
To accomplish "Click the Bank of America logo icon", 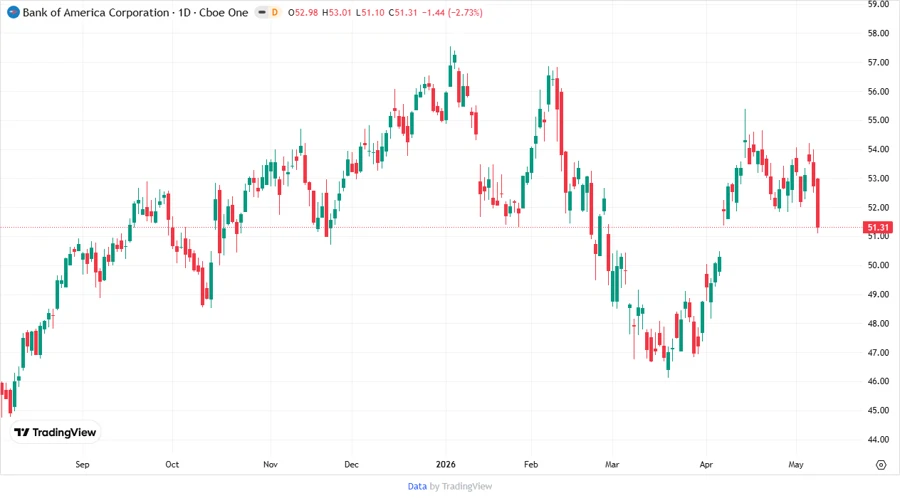I will coord(13,12).
